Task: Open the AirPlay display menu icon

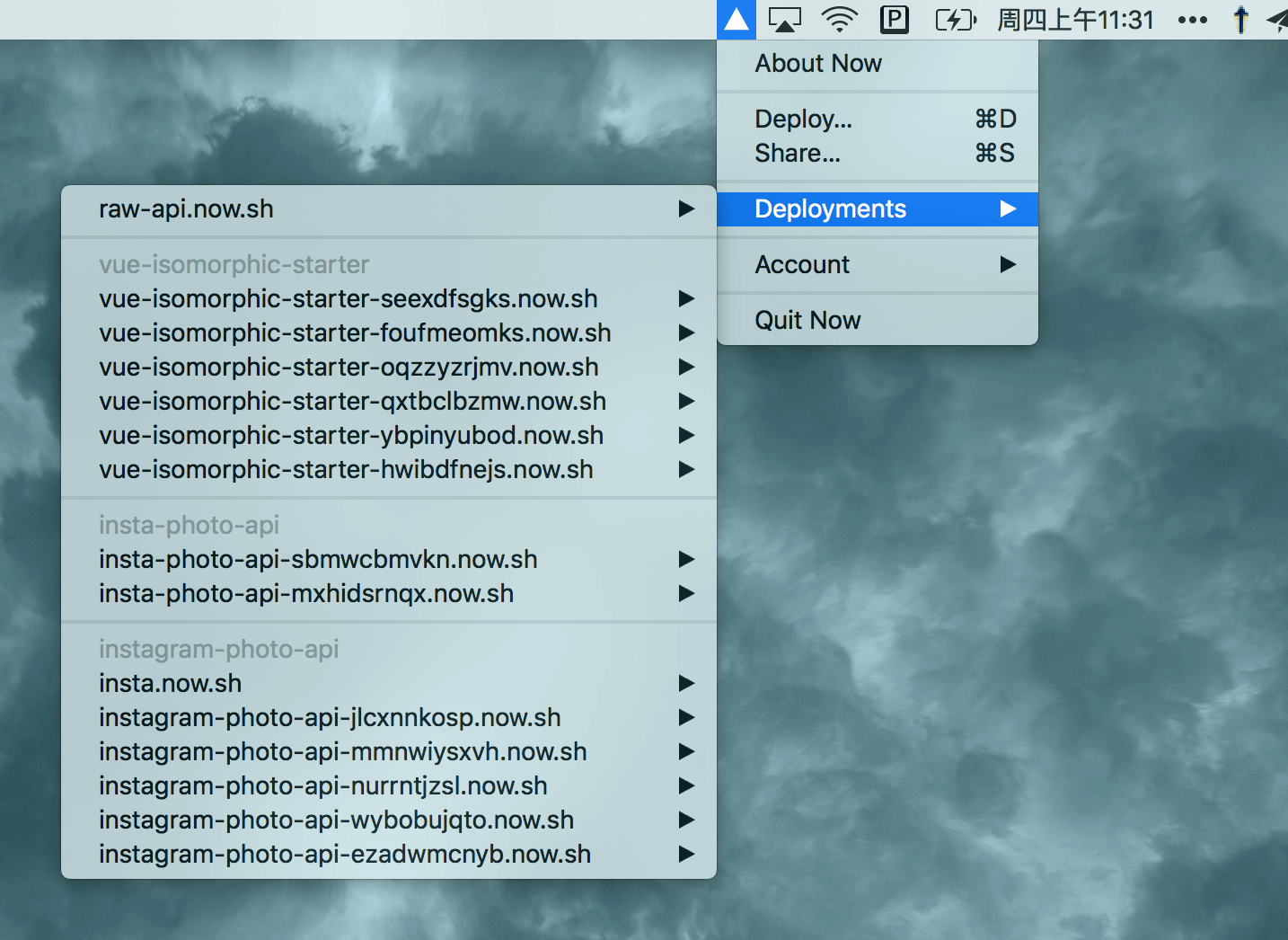Action: 784,20
